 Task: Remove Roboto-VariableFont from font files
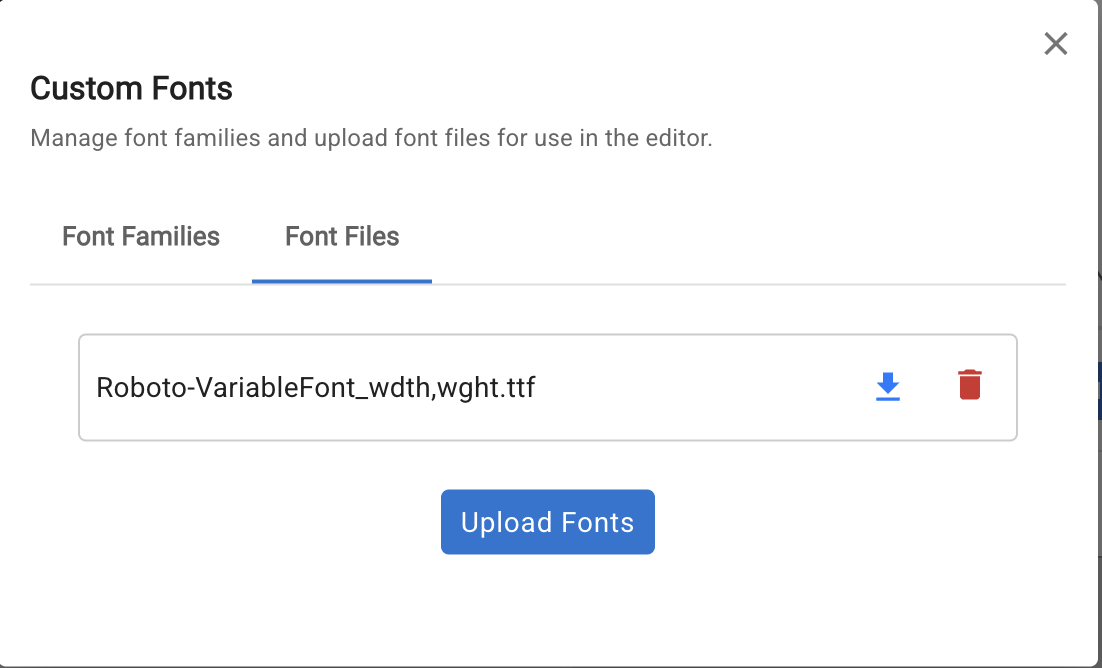(x=969, y=386)
